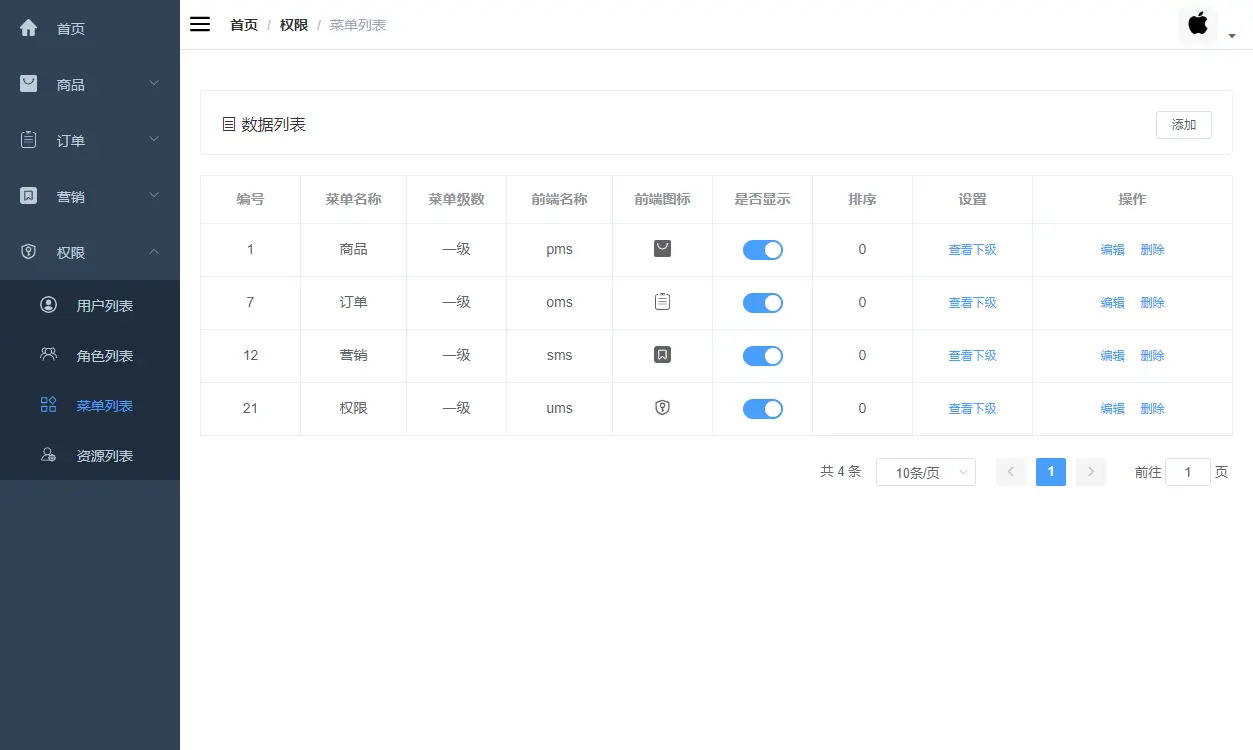Click the 添加 button
Screen dimensions: 1253x750
[1184, 125]
